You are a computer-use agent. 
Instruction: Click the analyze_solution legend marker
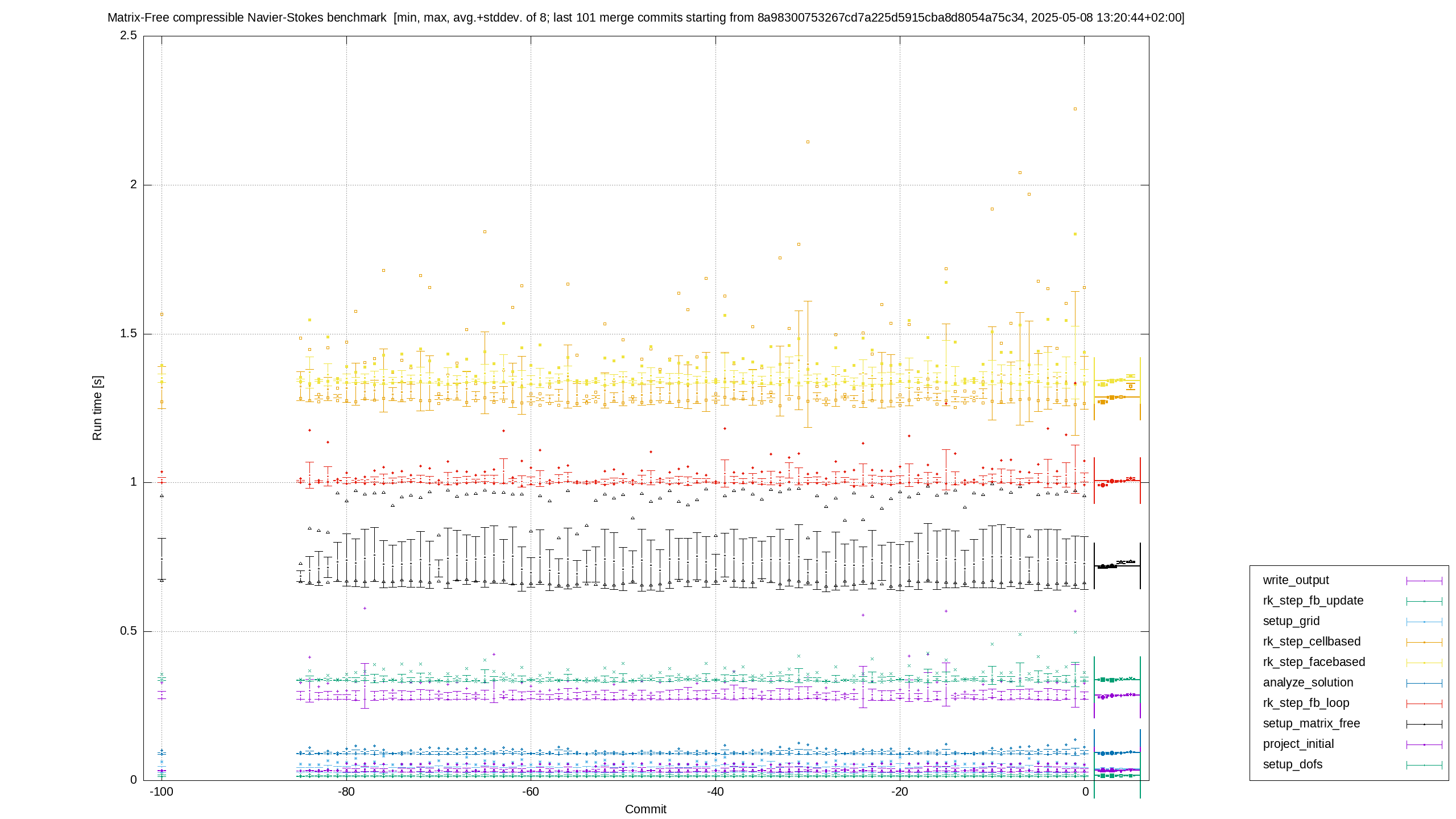(x=1424, y=683)
